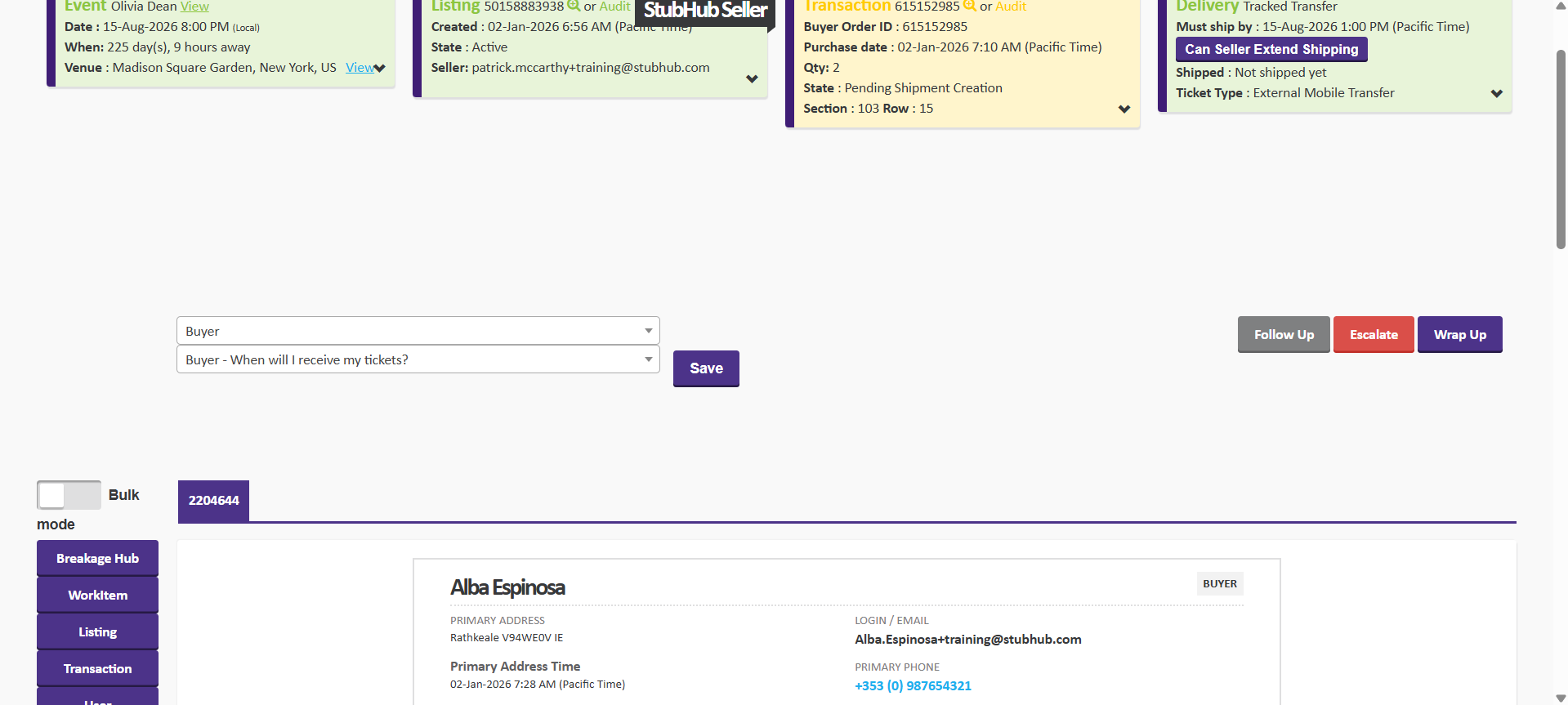1568x705 pixels.
Task: Open the Buyer category dropdown
Action: point(418,331)
